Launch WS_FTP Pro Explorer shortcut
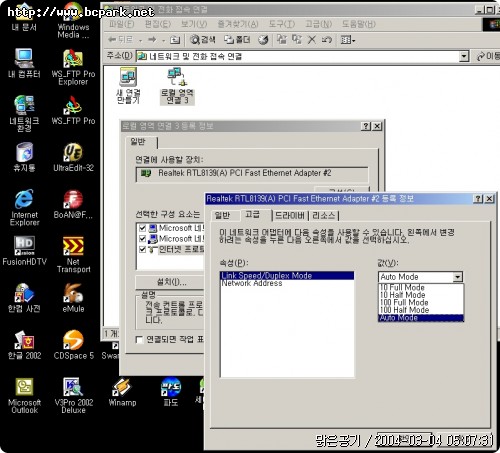The width and height of the screenshot is (500, 453). pos(73,67)
